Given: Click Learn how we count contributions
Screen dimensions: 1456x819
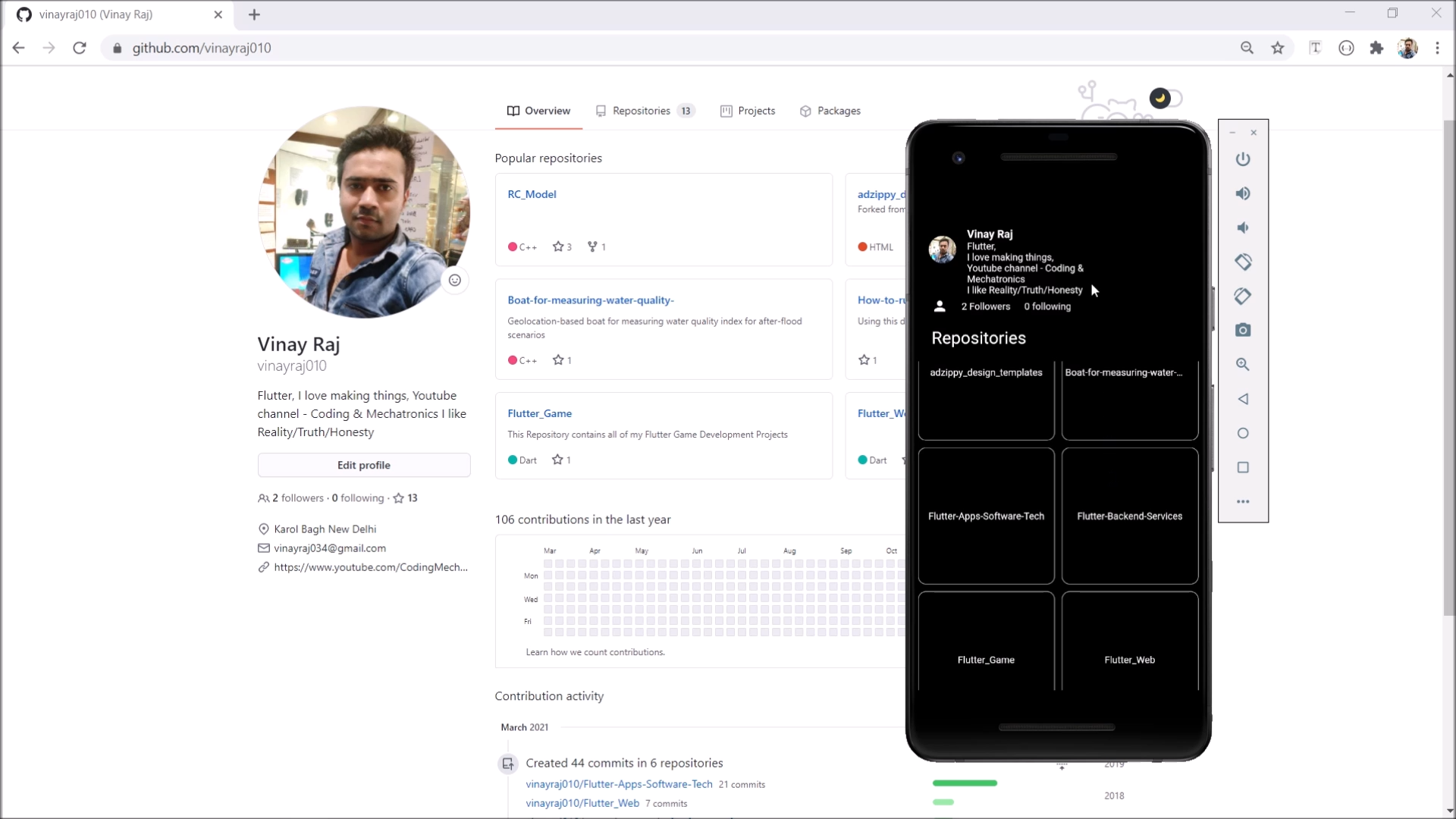Looking at the screenshot, I should (595, 652).
